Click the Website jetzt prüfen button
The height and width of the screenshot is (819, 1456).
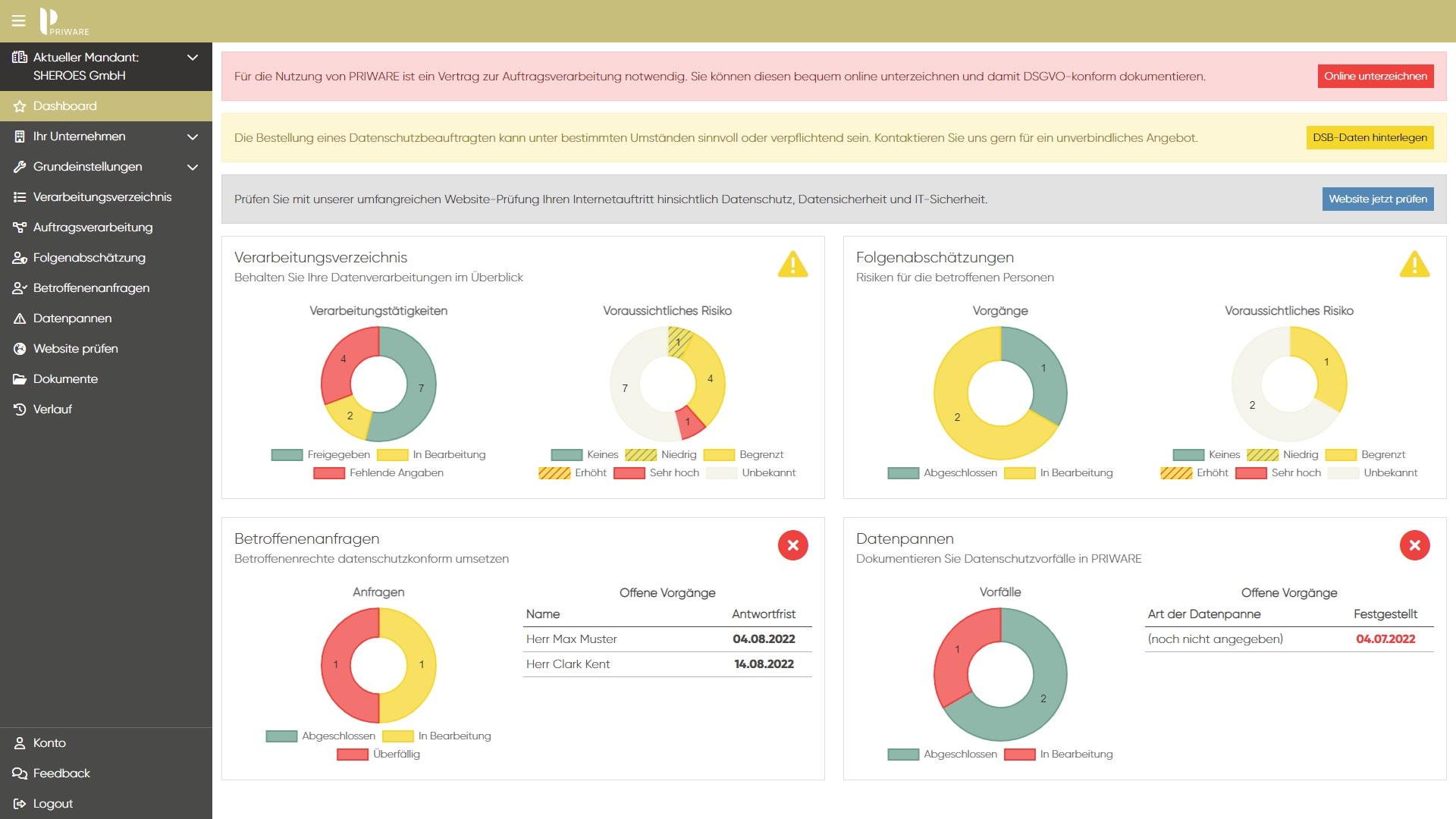click(1377, 199)
